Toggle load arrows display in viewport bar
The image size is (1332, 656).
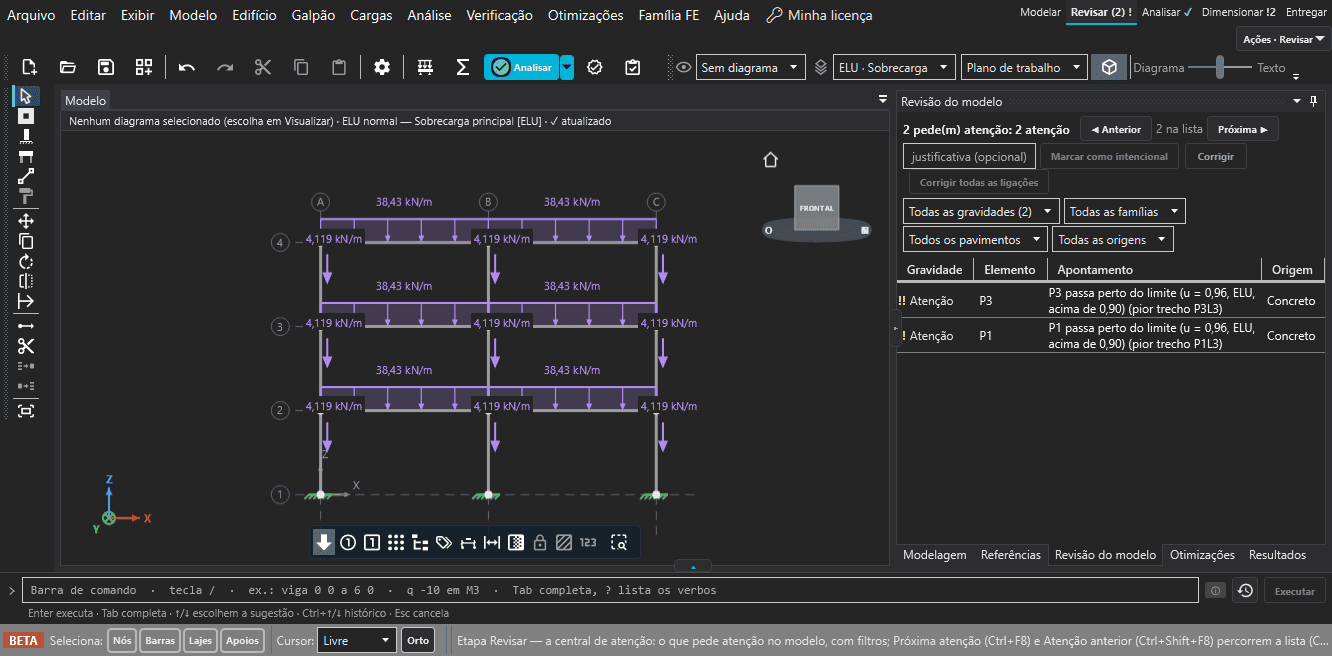pos(324,543)
